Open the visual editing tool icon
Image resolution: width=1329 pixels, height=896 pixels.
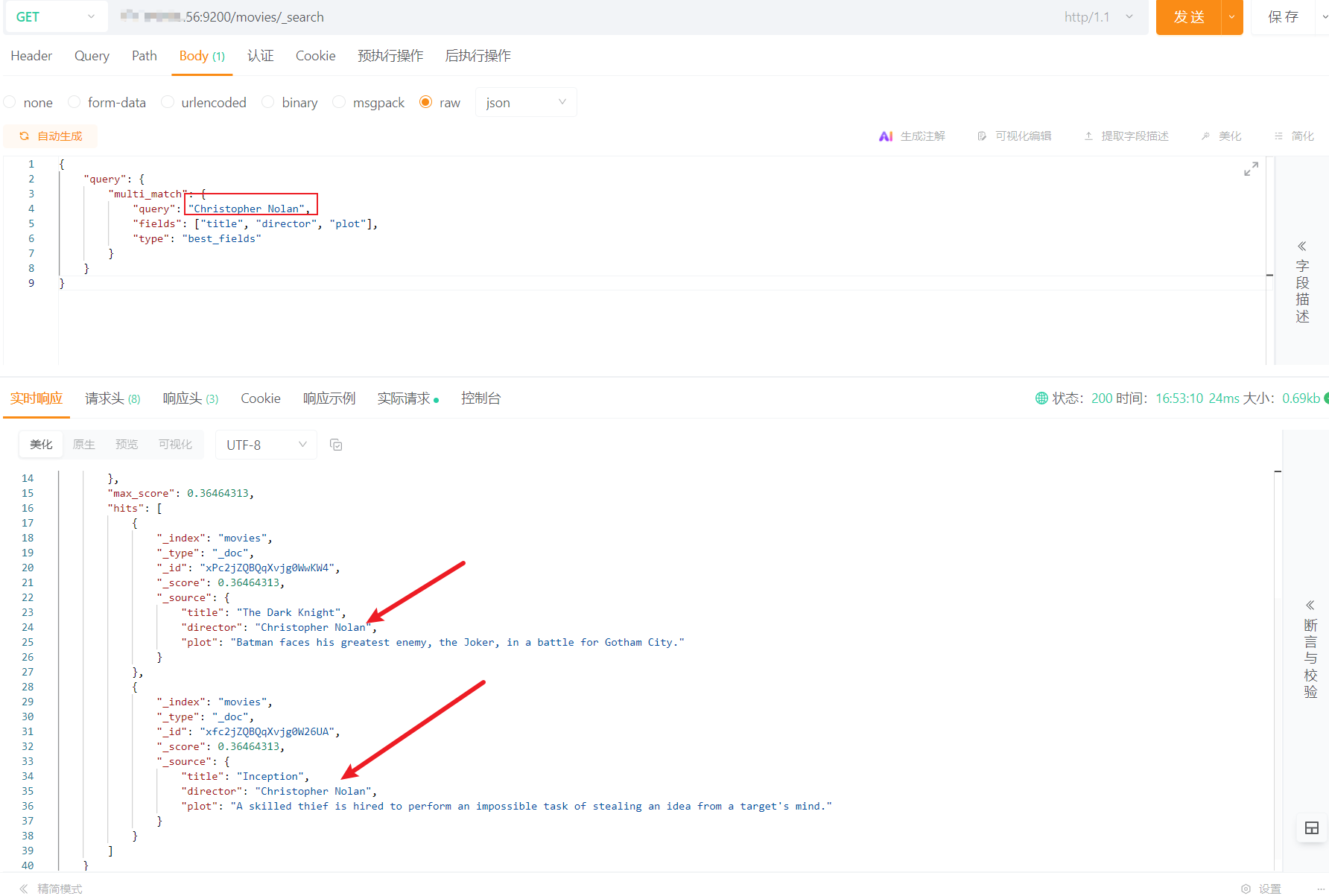pos(982,136)
